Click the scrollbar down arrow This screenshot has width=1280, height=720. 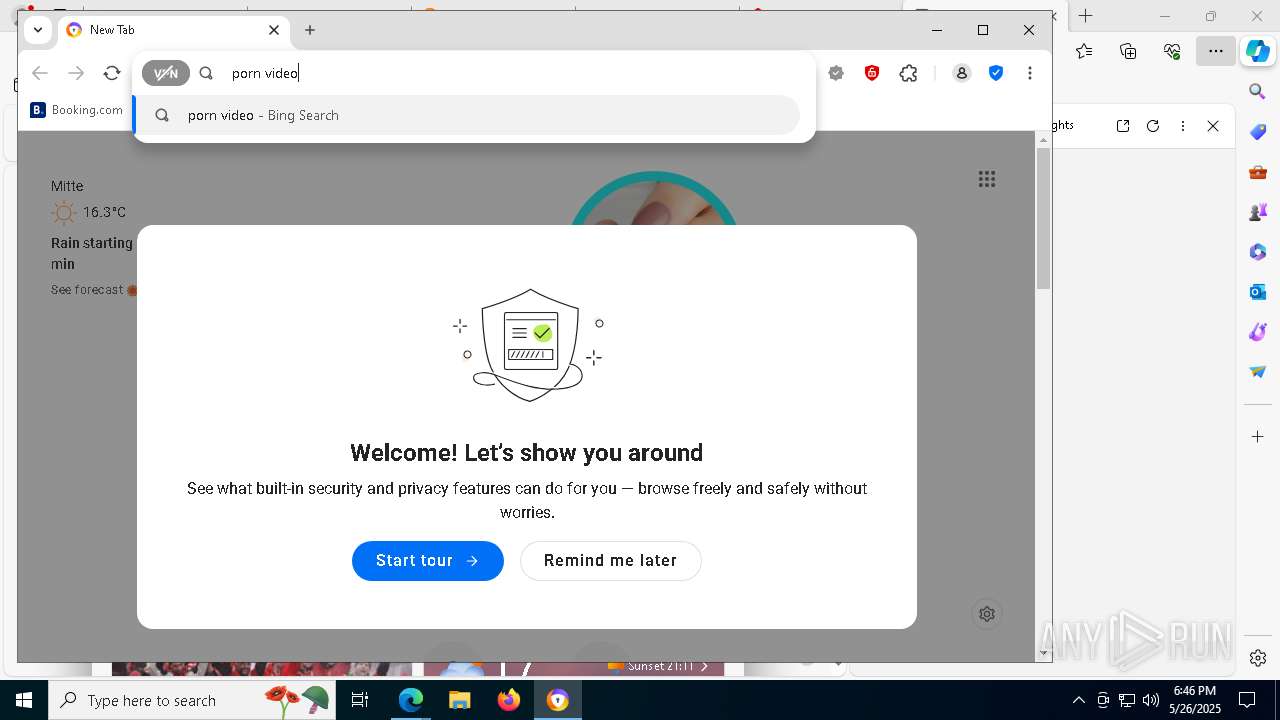coord(1044,654)
